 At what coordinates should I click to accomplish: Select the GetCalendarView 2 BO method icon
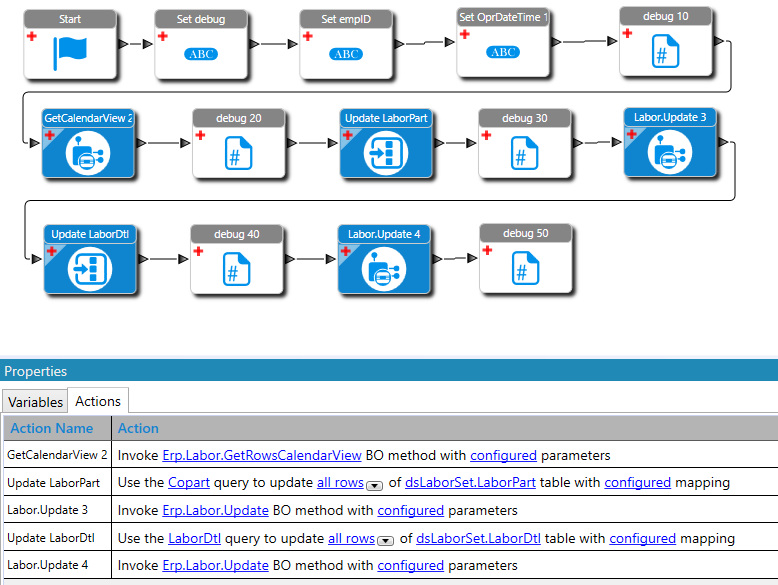[88, 153]
